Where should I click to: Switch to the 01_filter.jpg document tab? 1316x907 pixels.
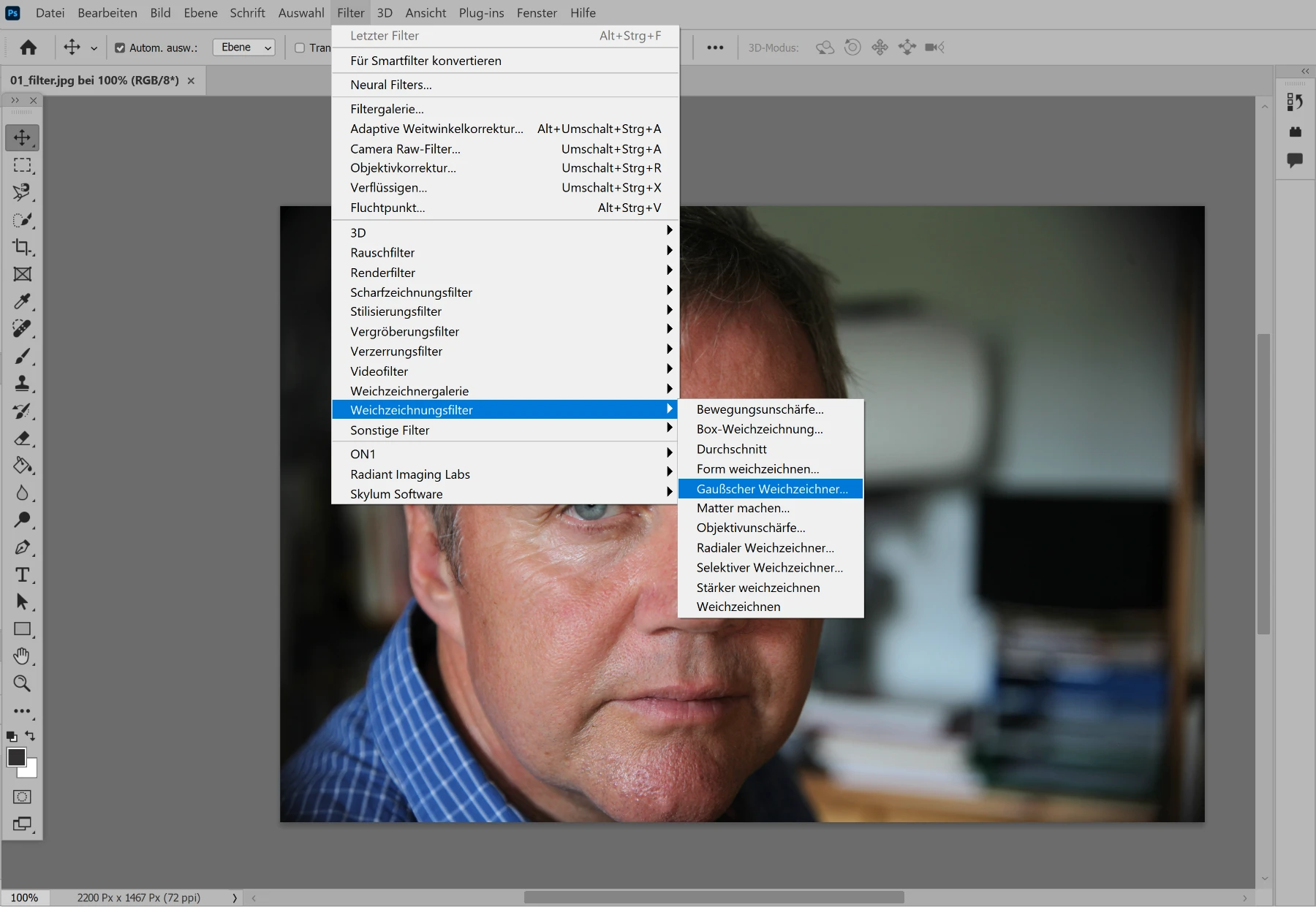click(x=94, y=80)
